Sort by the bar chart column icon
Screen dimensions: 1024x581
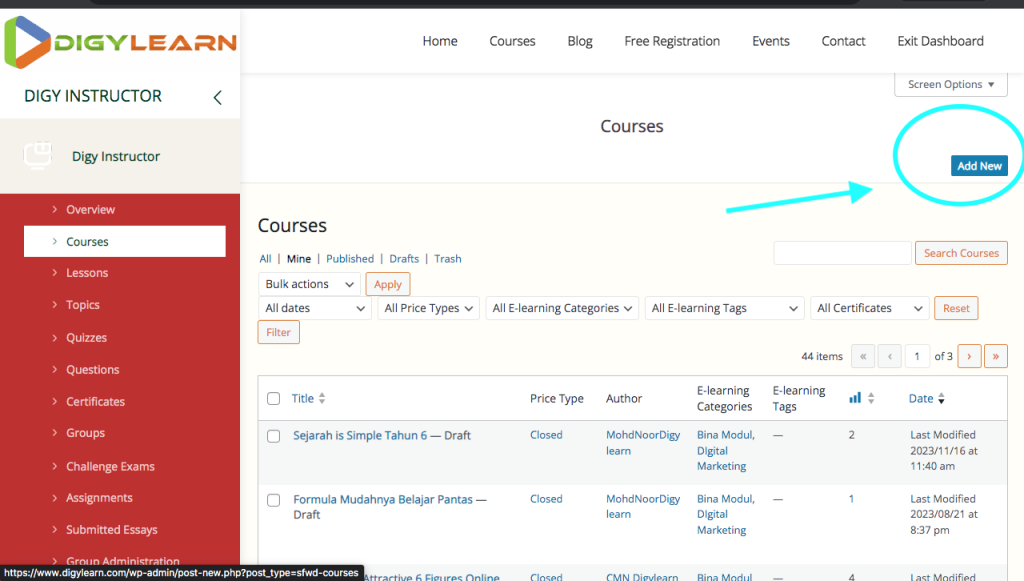pos(855,398)
